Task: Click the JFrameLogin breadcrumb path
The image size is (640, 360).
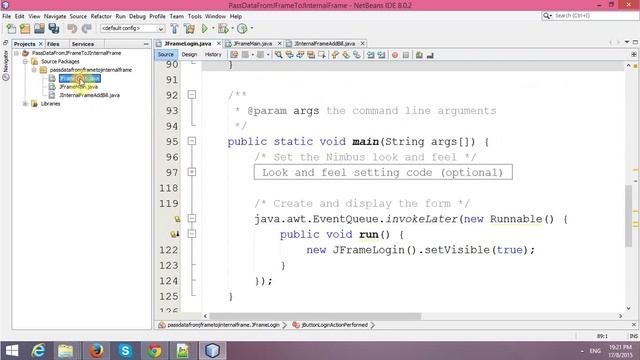Action: [223, 325]
